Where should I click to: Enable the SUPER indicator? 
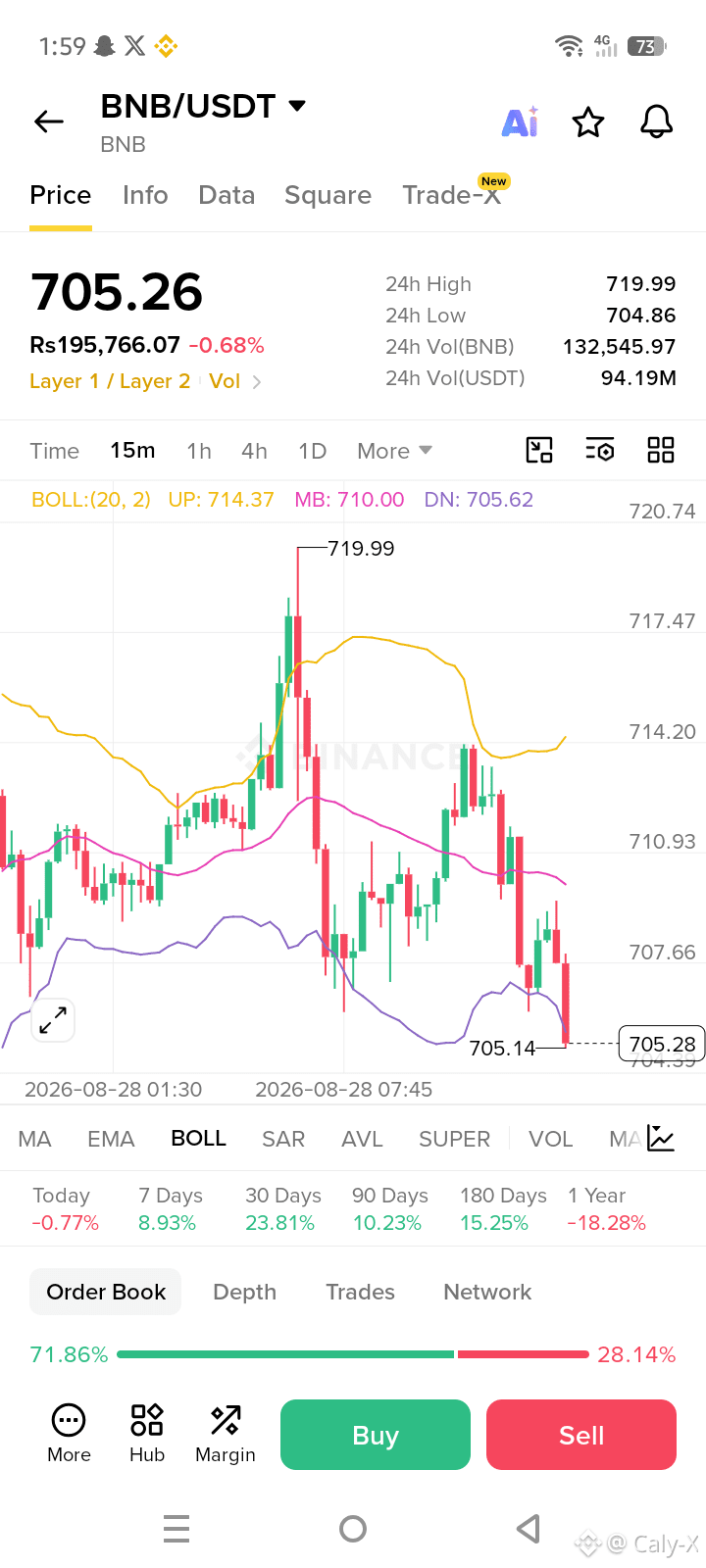tap(454, 1139)
